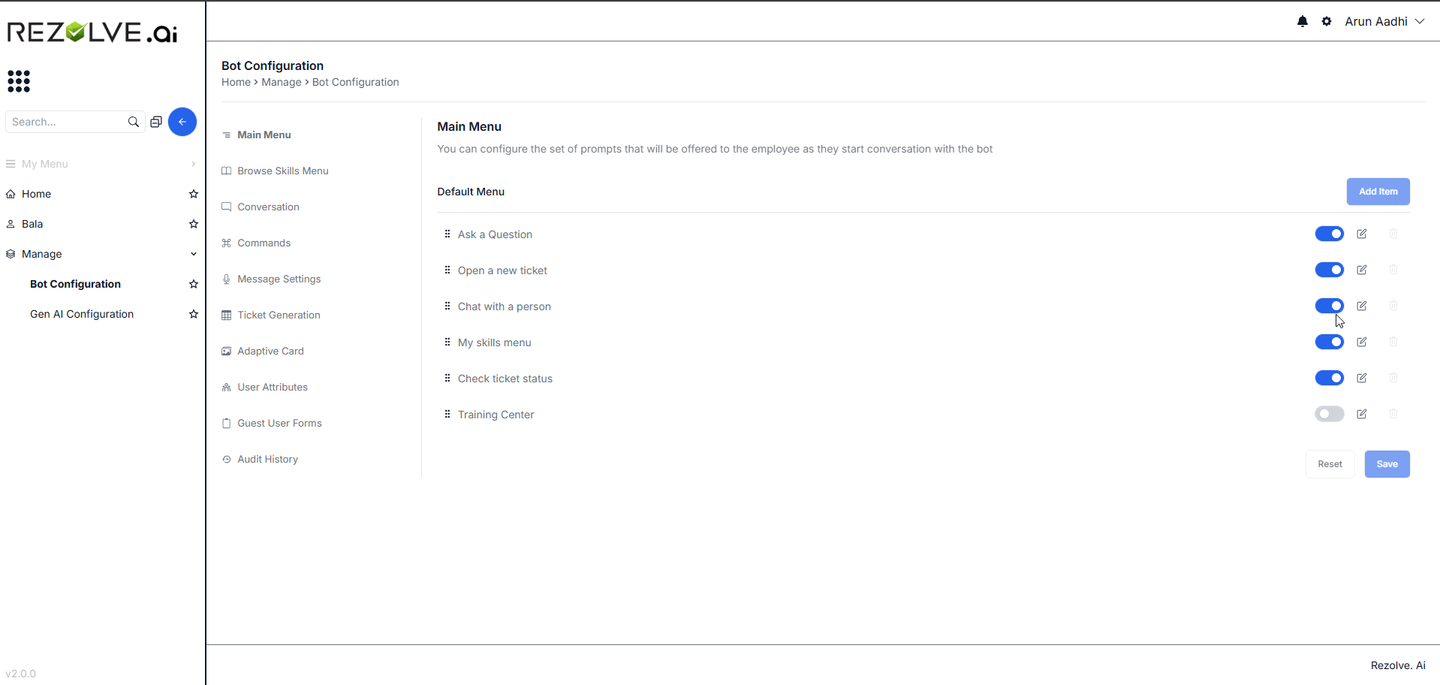Edit the Check ticket status item
Image resolution: width=1440 pixels, height=685 pixels.
click(1362, 378)
